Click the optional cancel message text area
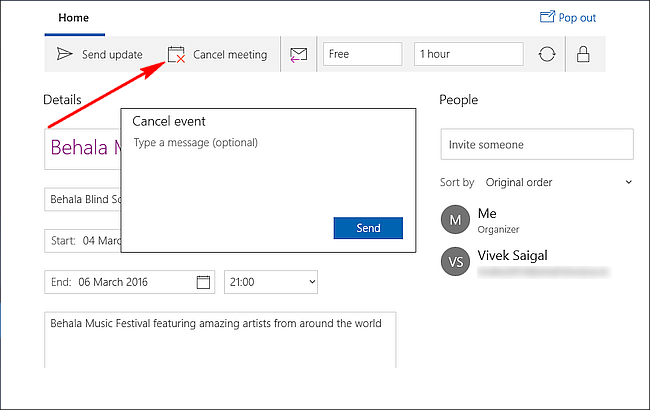Viewport: 650px width, 410px height. 268,174
